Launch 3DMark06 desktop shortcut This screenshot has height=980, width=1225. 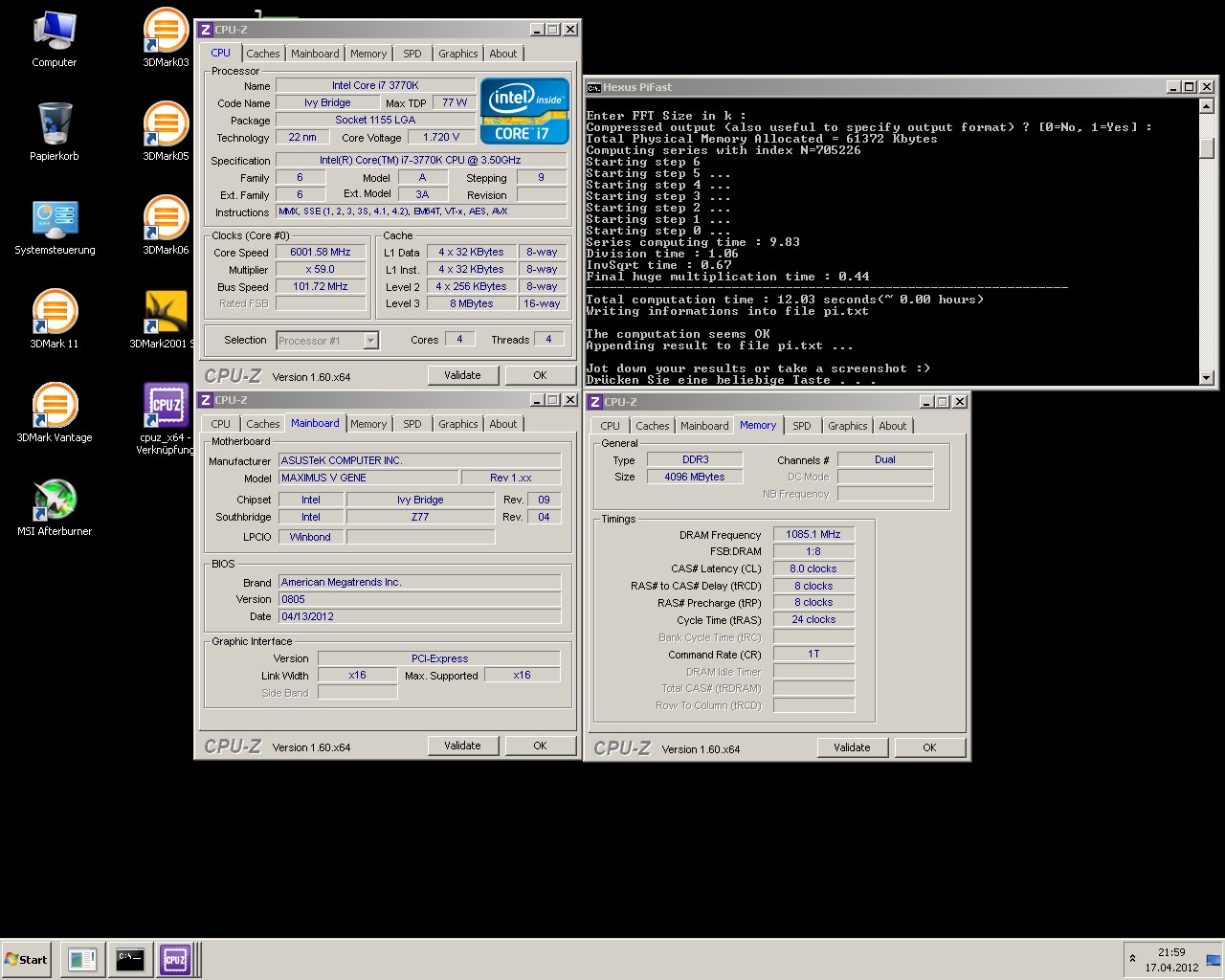166,226
